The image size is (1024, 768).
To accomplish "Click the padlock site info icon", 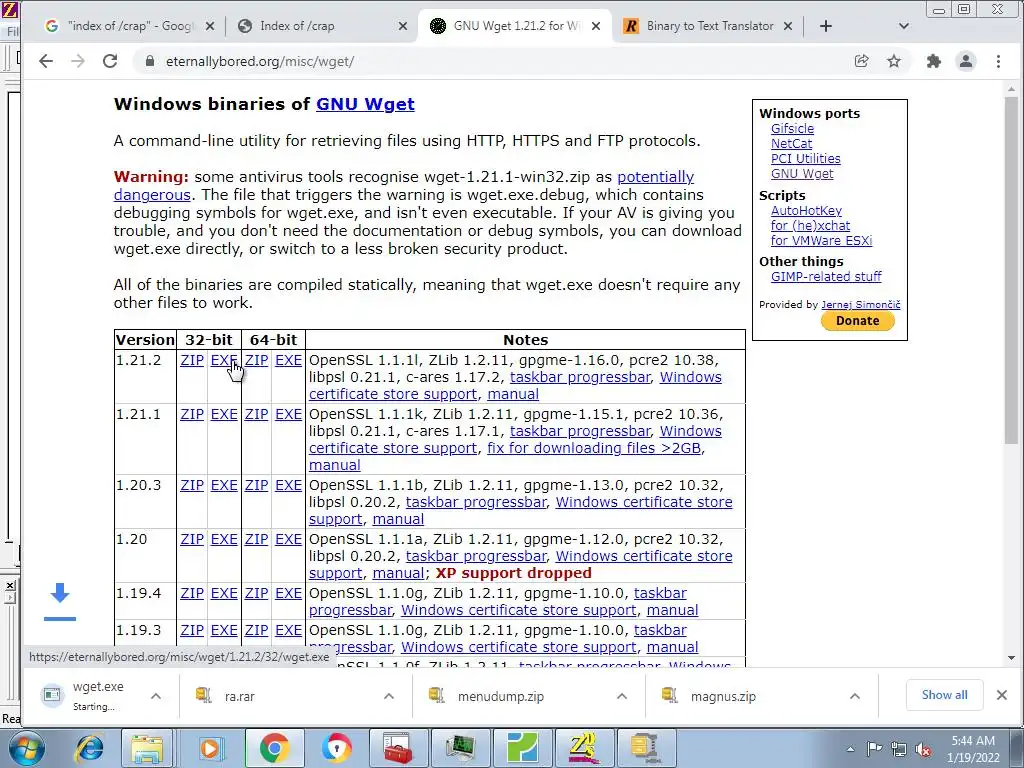I will pyautogui.click(x=150, y=61).
